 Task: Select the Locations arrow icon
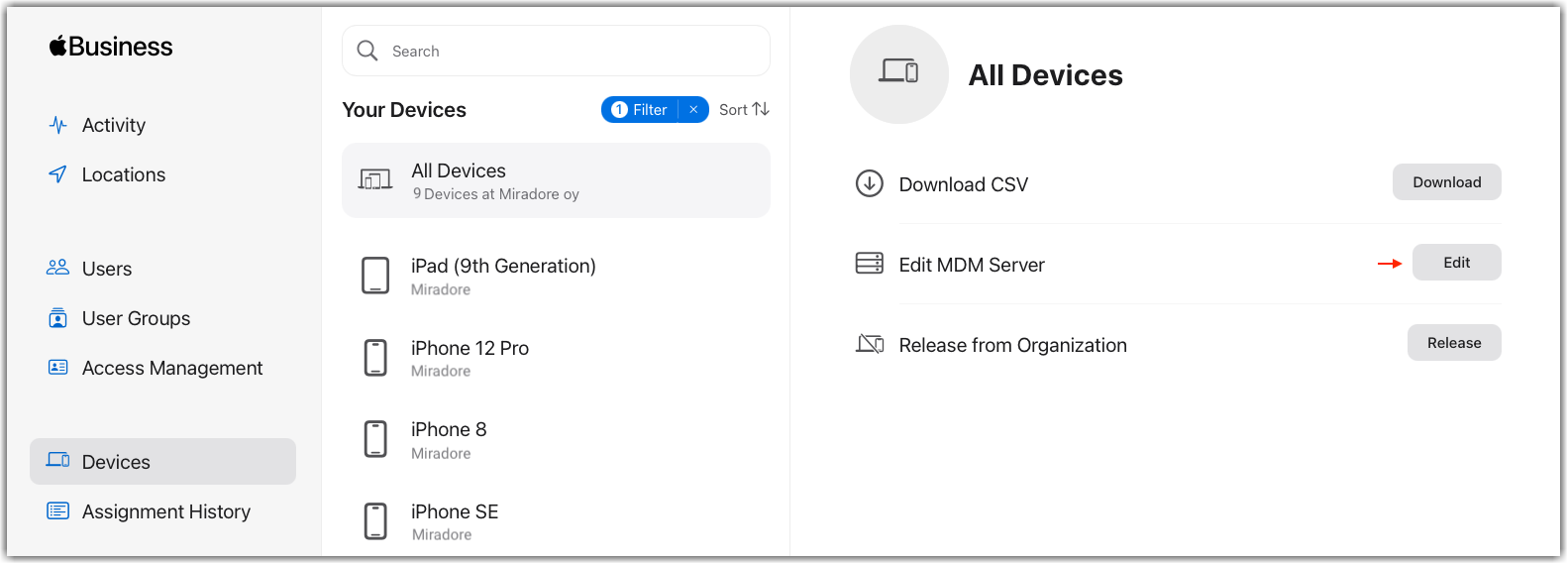(x=58, y=174)
